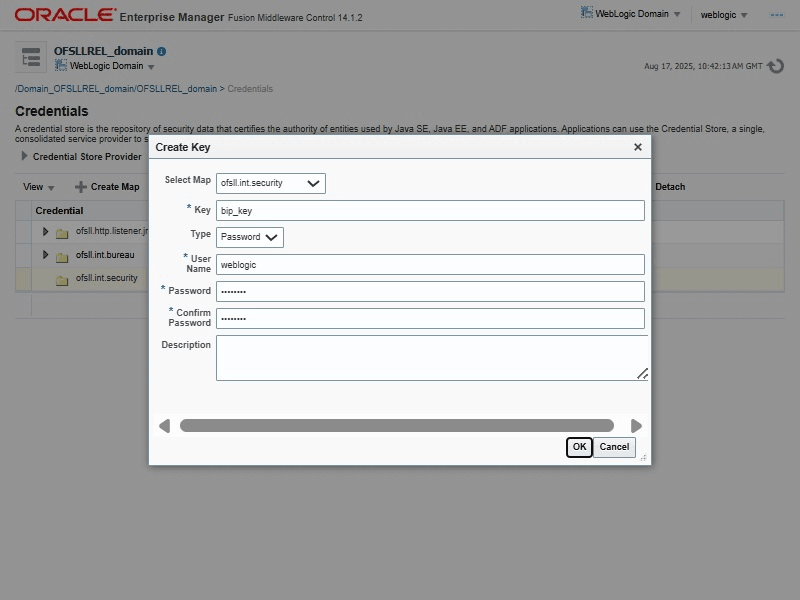Click the Description text area

point(432,358)
